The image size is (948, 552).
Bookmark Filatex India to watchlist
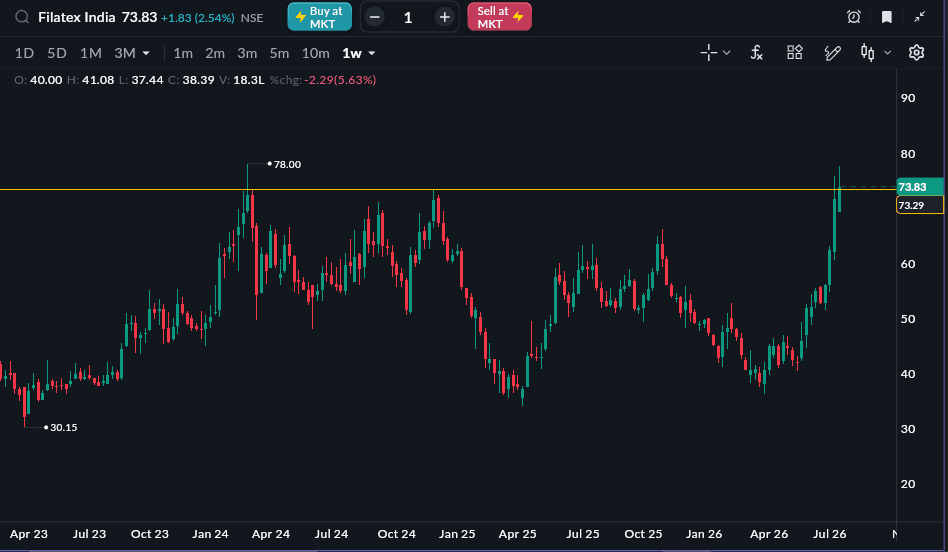point(887,17)
